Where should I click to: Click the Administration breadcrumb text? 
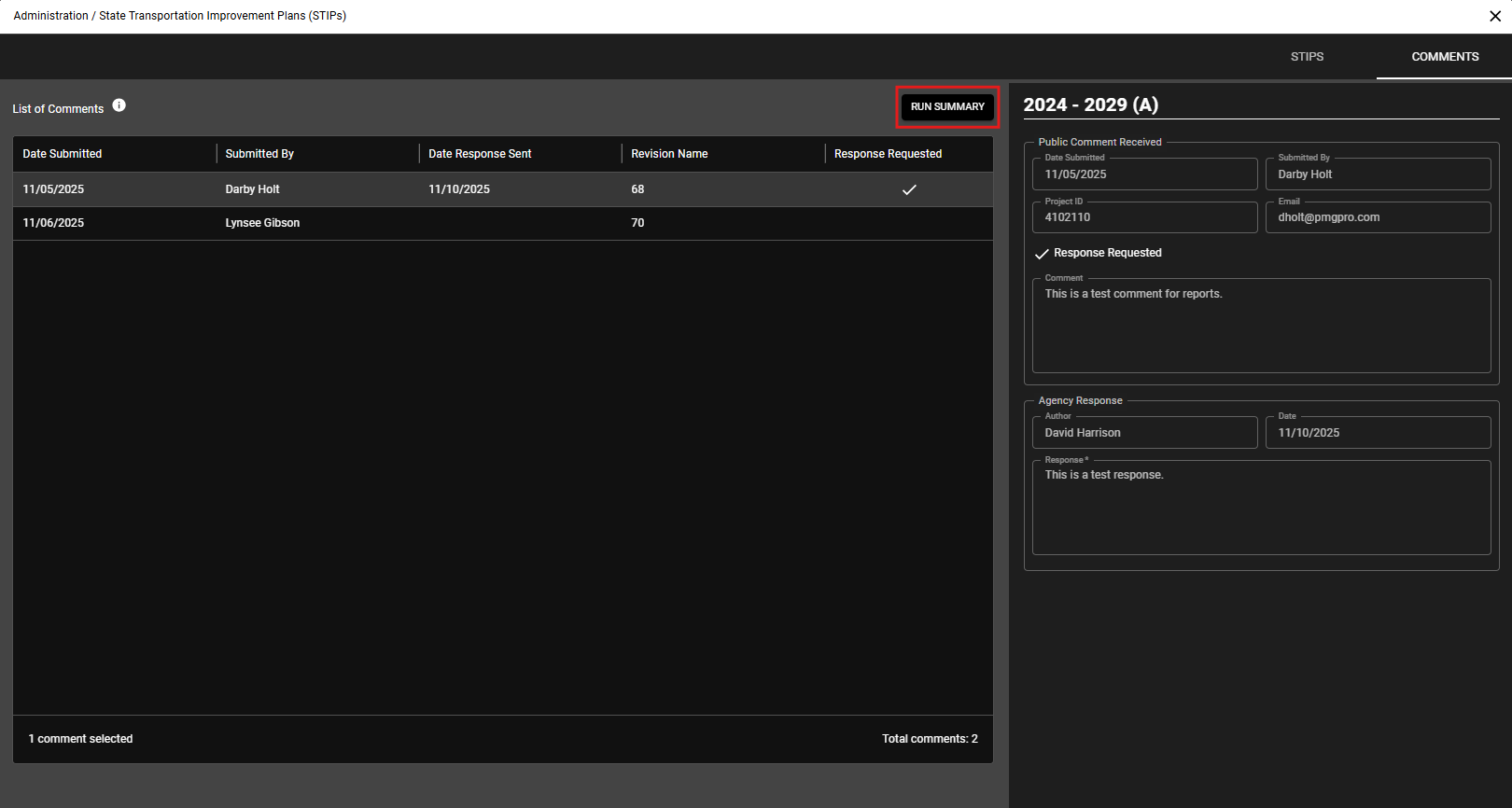[50, 16]
